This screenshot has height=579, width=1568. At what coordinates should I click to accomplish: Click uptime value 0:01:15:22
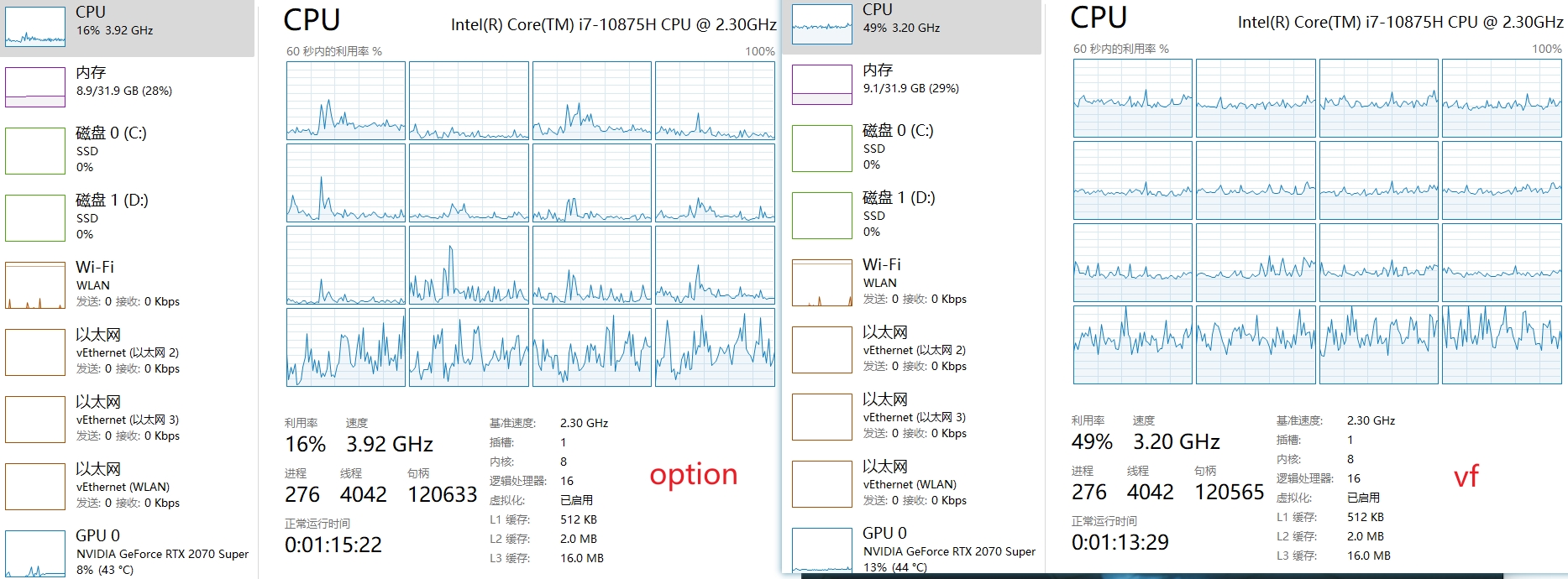[333, 545]
